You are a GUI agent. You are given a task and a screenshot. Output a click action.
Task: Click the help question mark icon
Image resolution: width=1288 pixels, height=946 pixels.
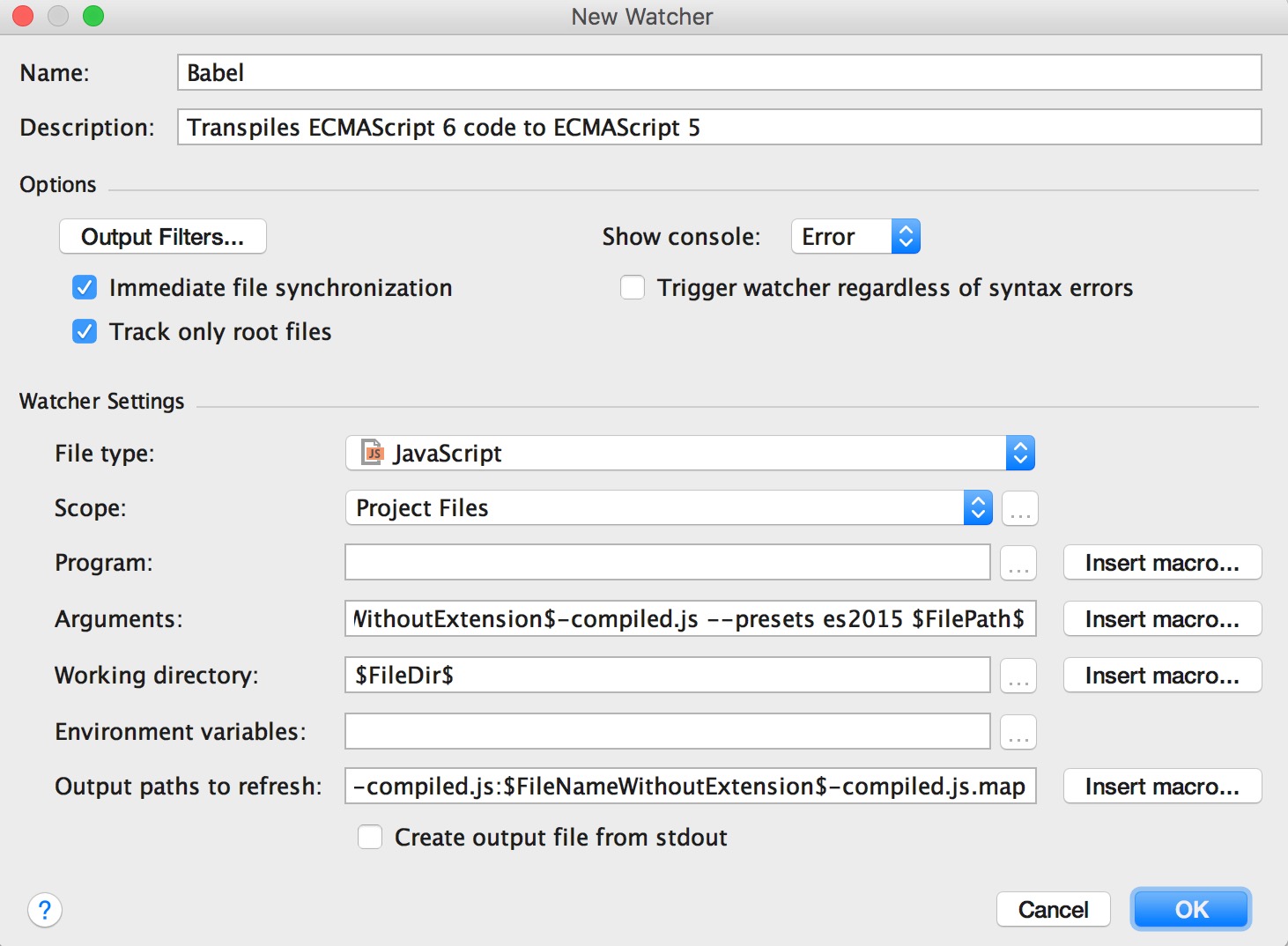click(x=45, y=910)
